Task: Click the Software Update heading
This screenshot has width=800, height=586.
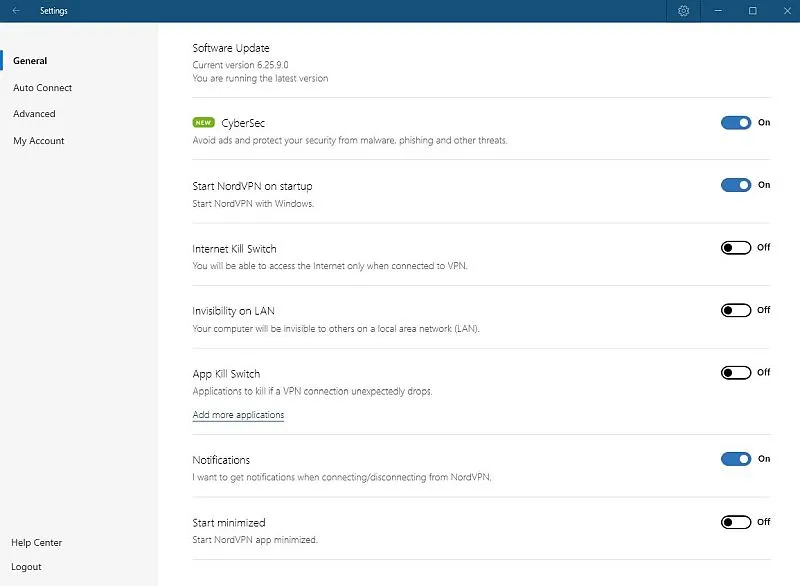Action: (x=231, y=47)
